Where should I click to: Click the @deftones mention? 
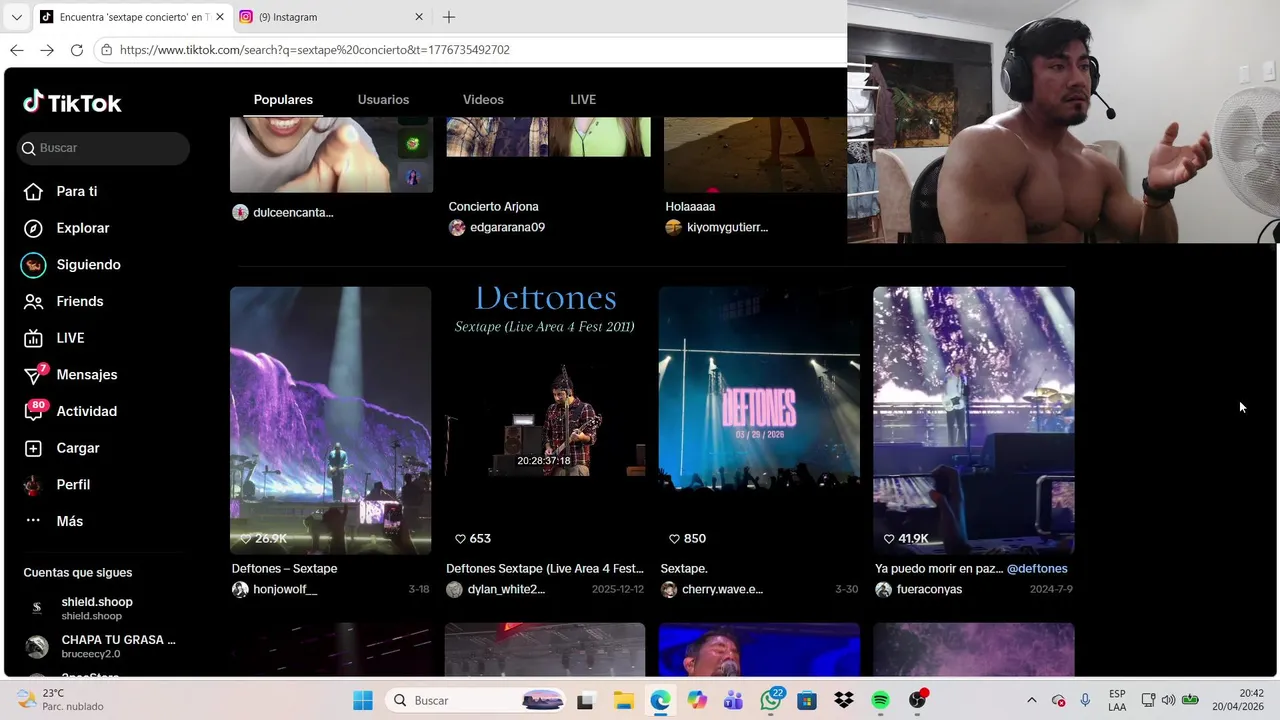tap(1037, 569)
